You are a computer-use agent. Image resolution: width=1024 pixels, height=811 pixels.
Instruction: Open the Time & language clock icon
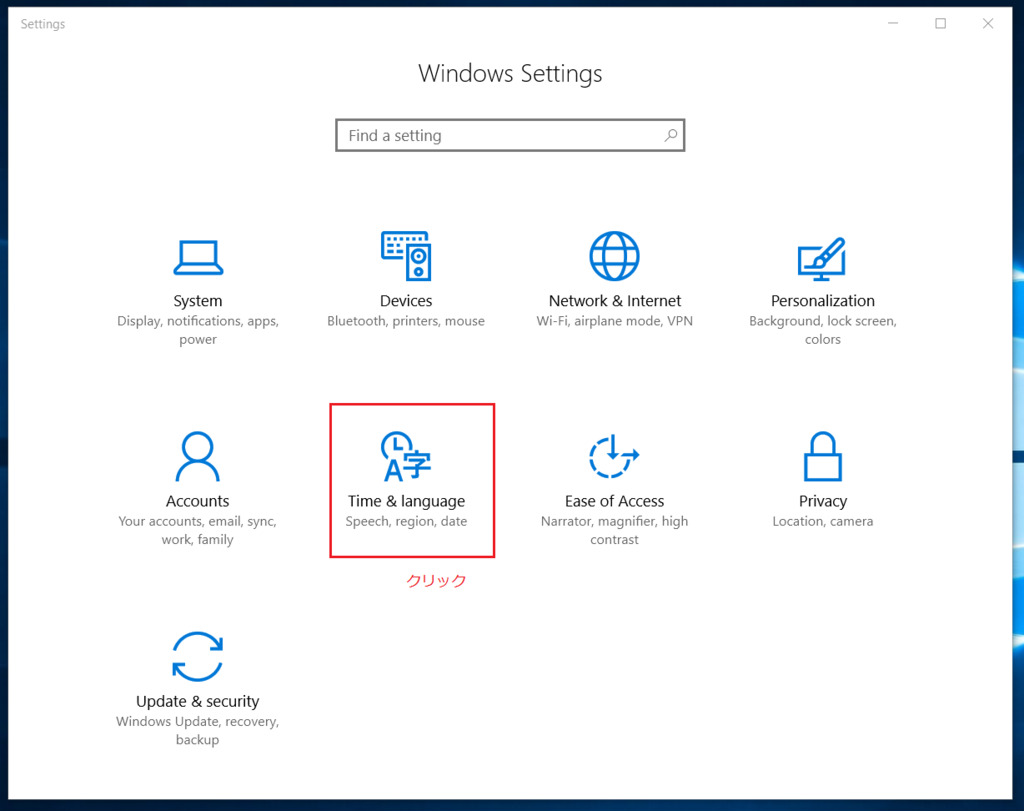(406, 456)
